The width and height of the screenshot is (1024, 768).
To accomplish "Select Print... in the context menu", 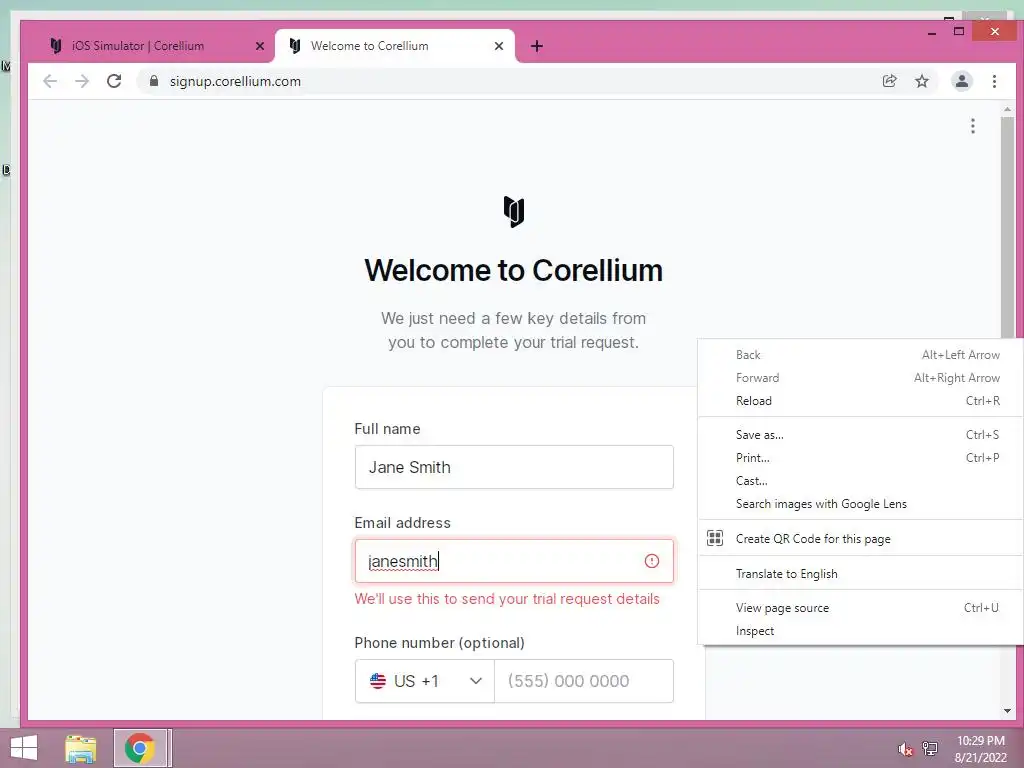I will tap(860, 458).
